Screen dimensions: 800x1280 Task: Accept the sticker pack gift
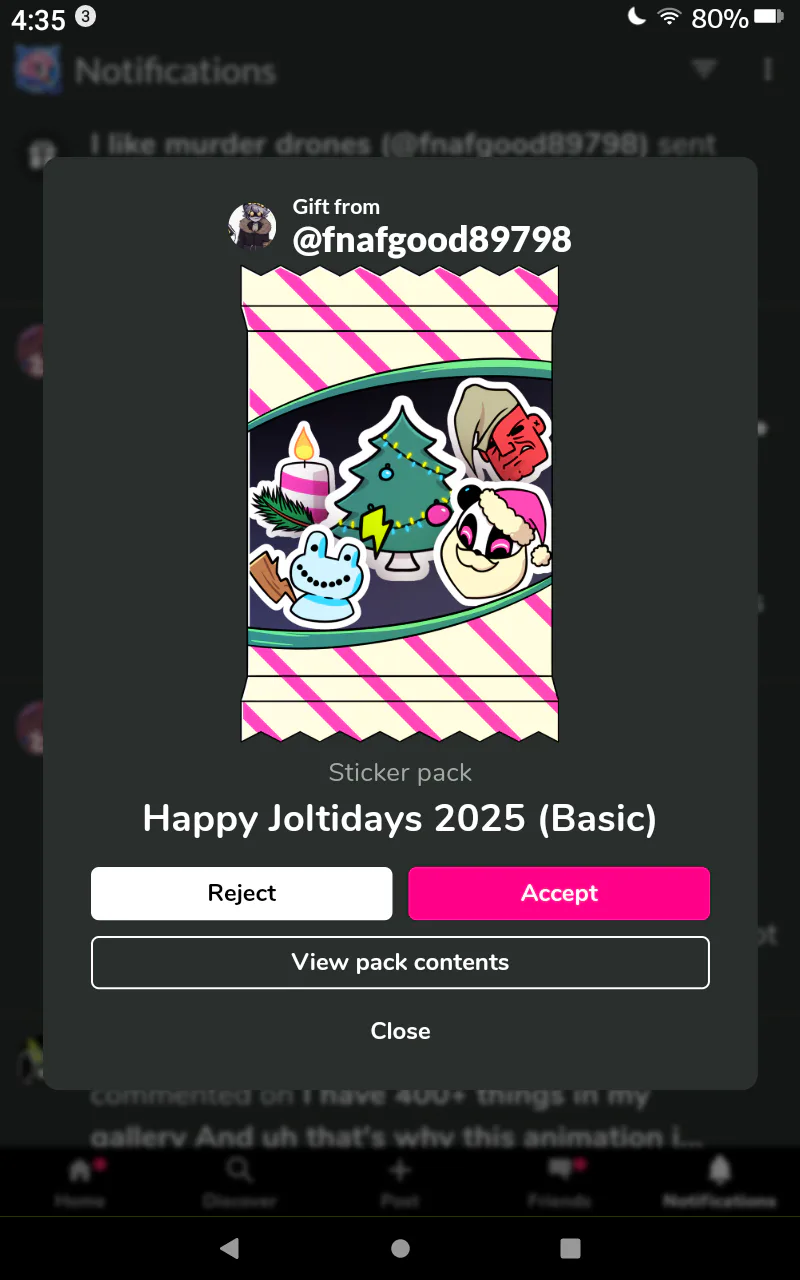point(559,893)
